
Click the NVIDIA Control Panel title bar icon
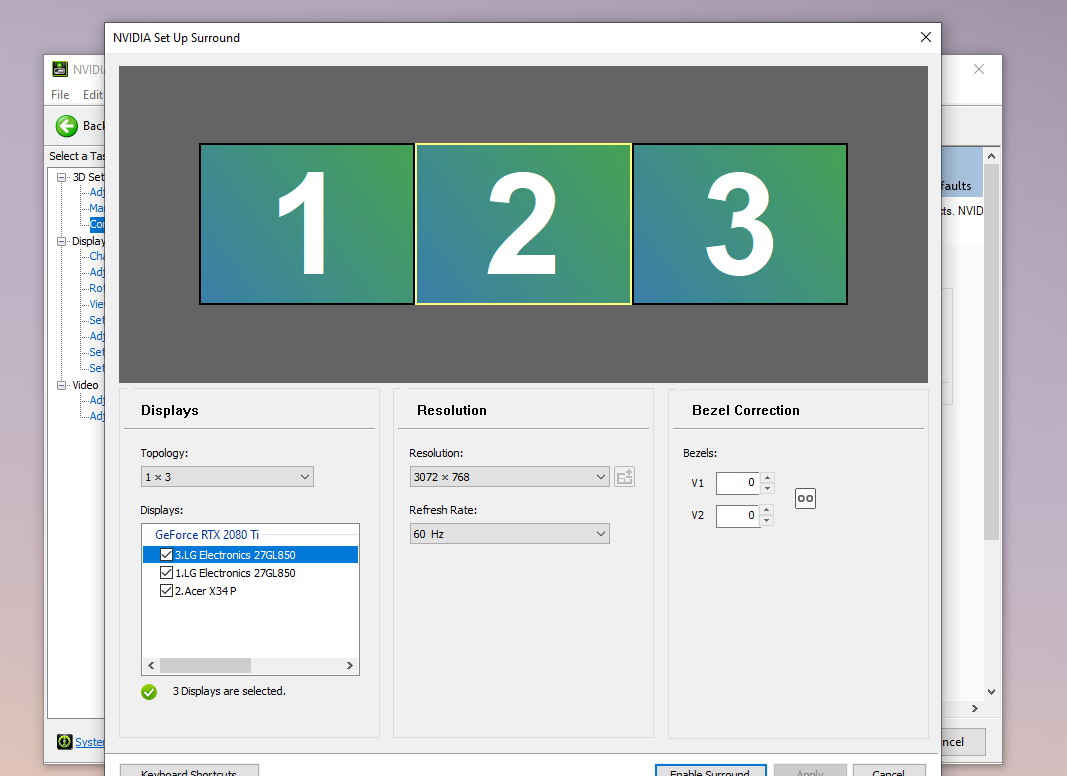60,70
